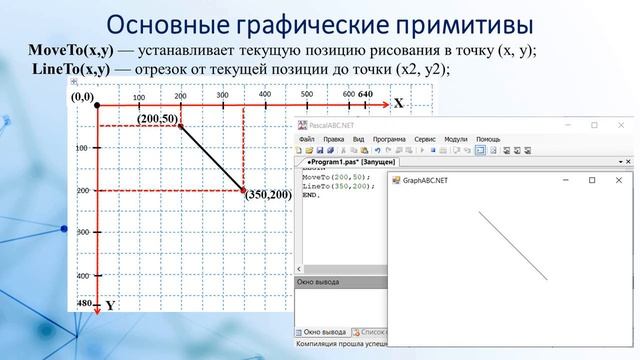
Task: Click the Open file folder icon
Action: tap(309, 151)
